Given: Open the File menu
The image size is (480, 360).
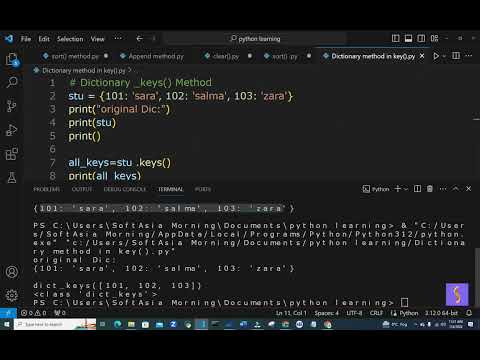Looking at the screenshot, I should coord(26,39).
